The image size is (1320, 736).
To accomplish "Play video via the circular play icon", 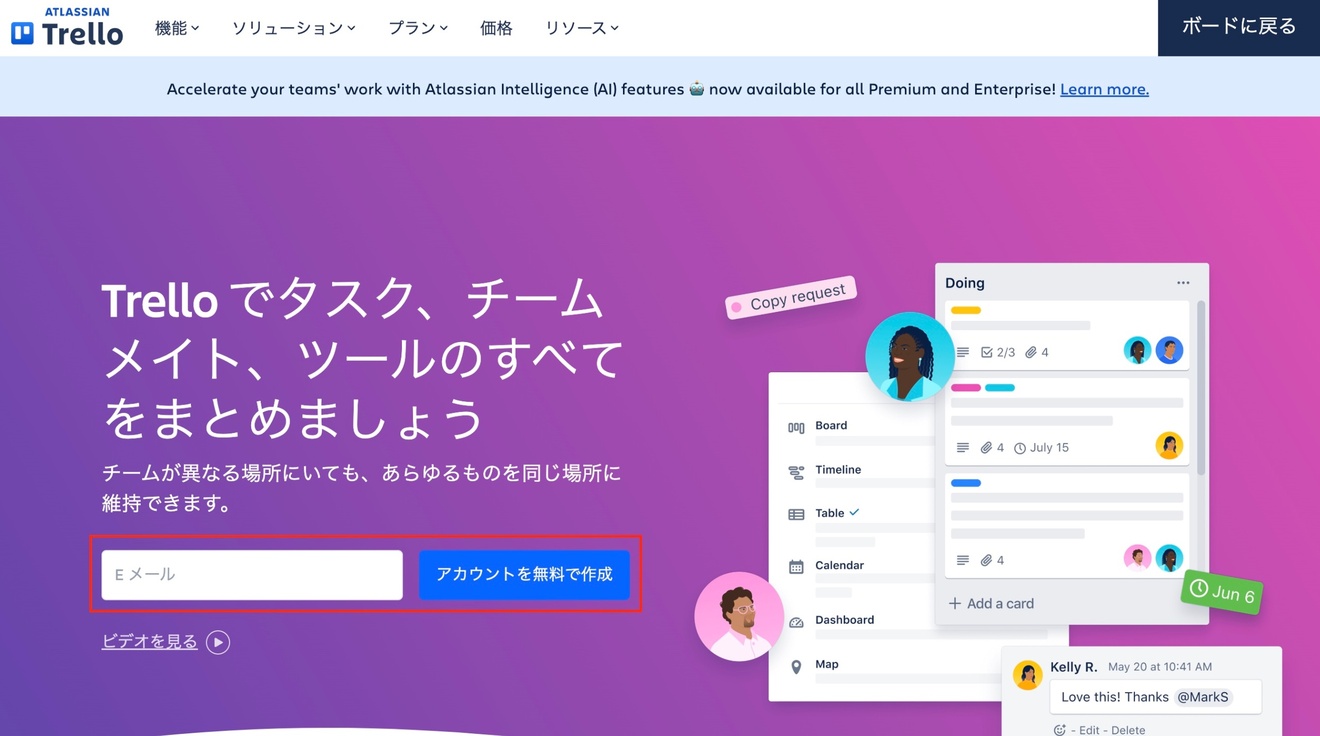I will click(x=218, y=642).
